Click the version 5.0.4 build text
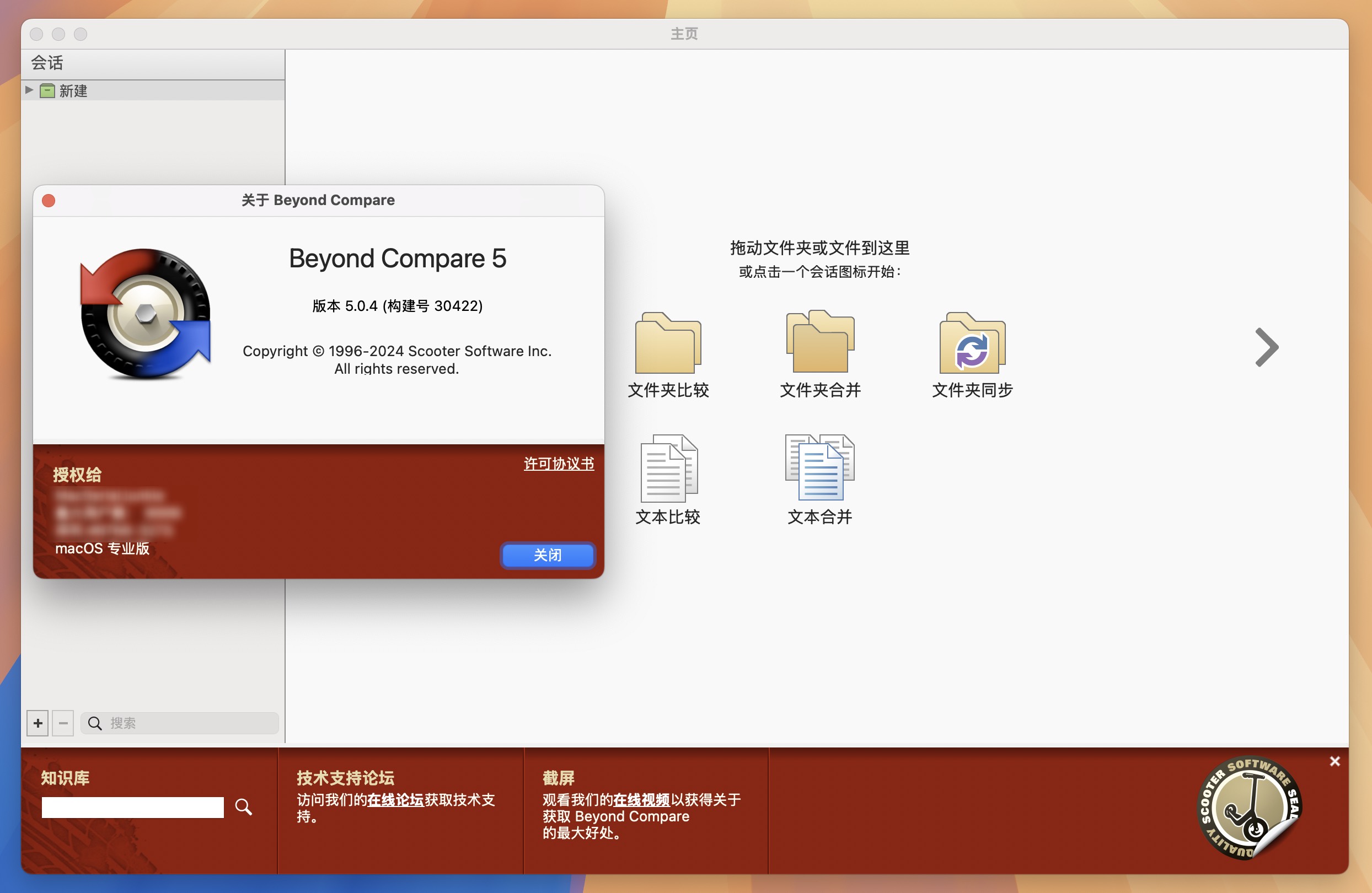 (397, 306)
